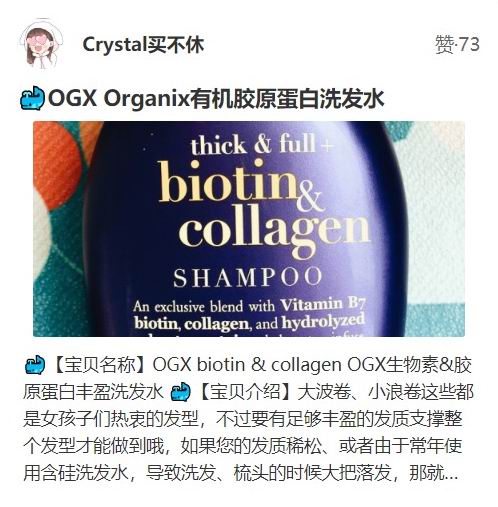This screenshot has height=507, width=498.
Task: Click the thick & full + text on bottle
Action: click(262, 144)
